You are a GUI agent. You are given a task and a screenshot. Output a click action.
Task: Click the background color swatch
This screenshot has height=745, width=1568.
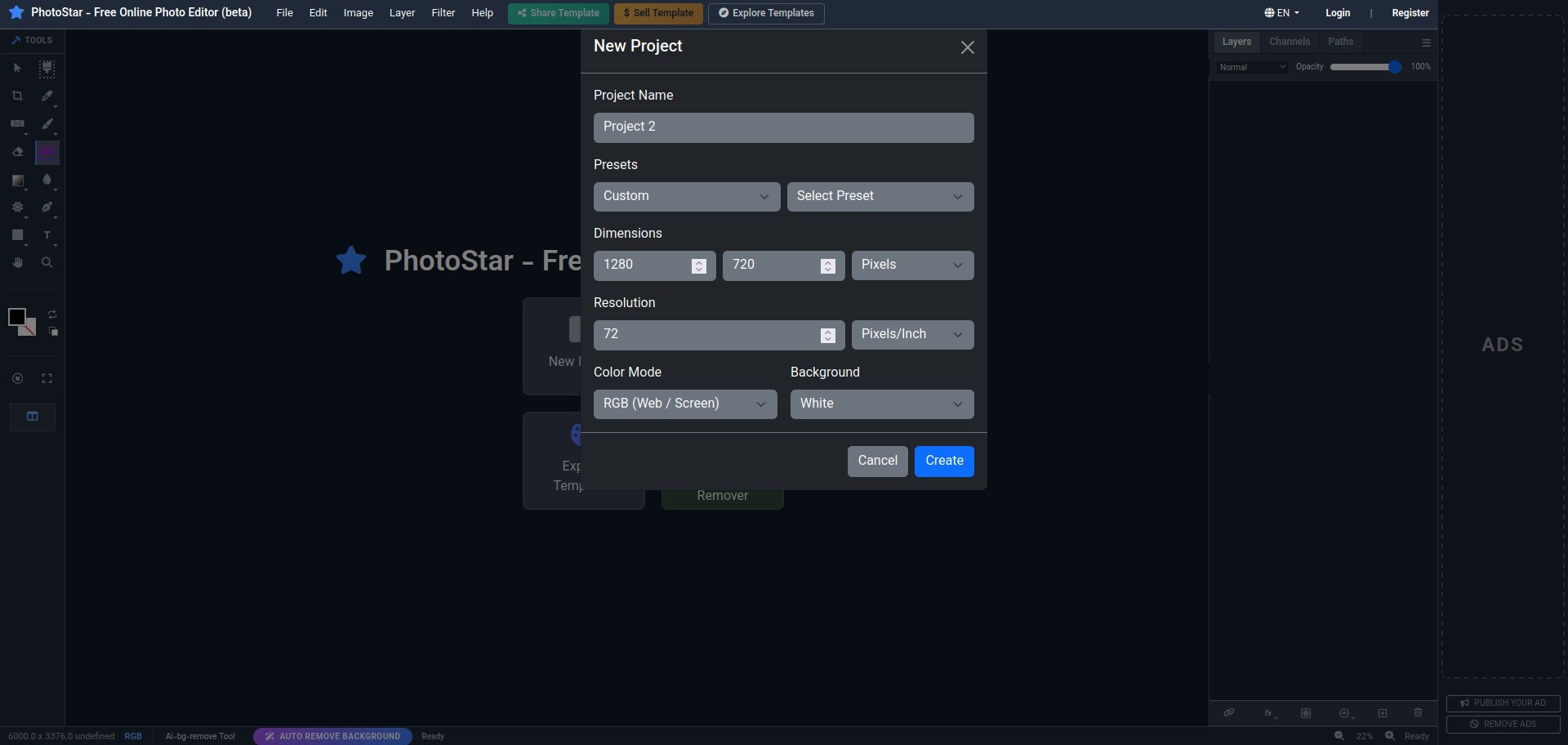pyautogui.click(x=30, y=330)
